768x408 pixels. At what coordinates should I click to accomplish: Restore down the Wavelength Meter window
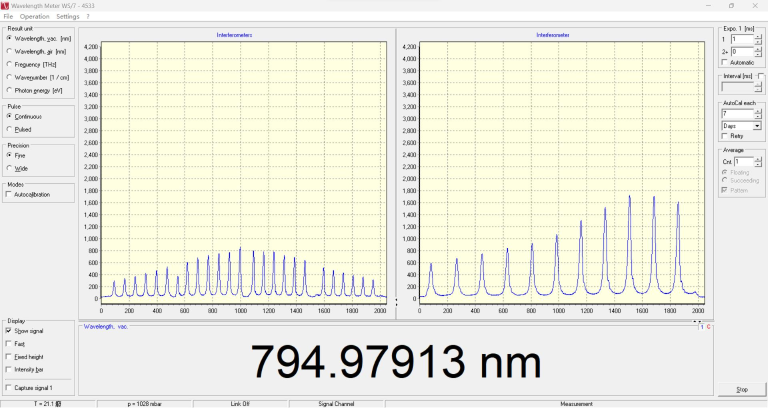pyautogui.click(x=731, y=5)
